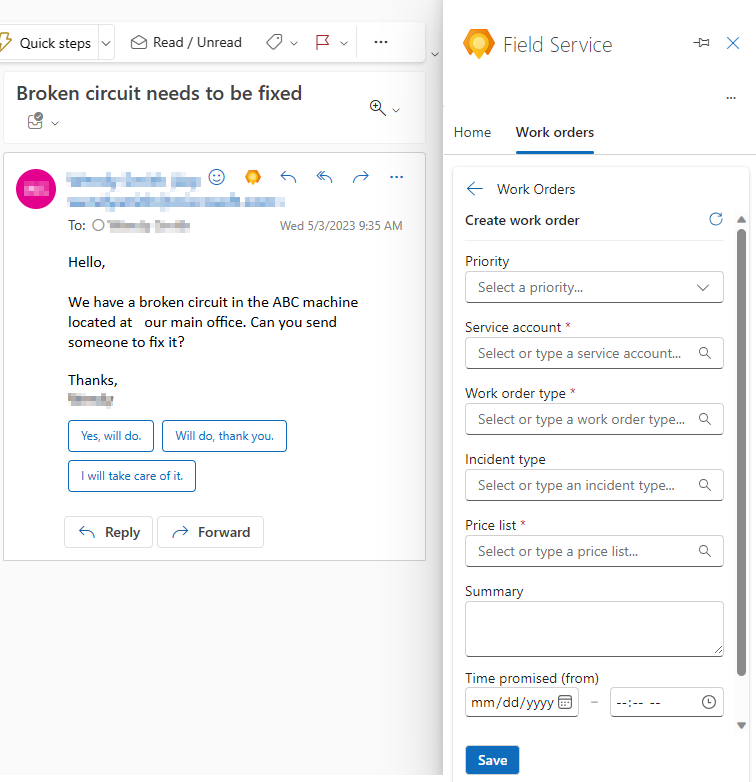Open the calendar date picker icon
The height and width of the screenshot is (782, 756).
click(565, 702)
